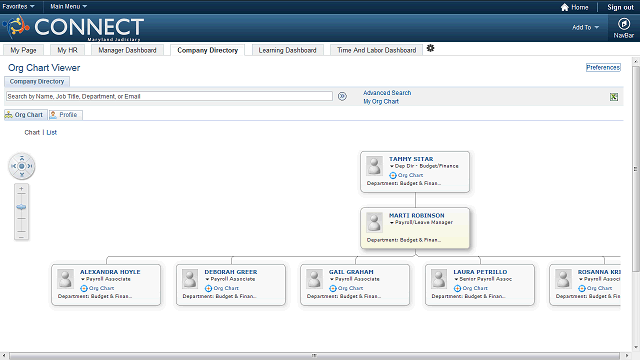Click the Company Directory section tab
This screenshot has width=640, height=360.
37,82
